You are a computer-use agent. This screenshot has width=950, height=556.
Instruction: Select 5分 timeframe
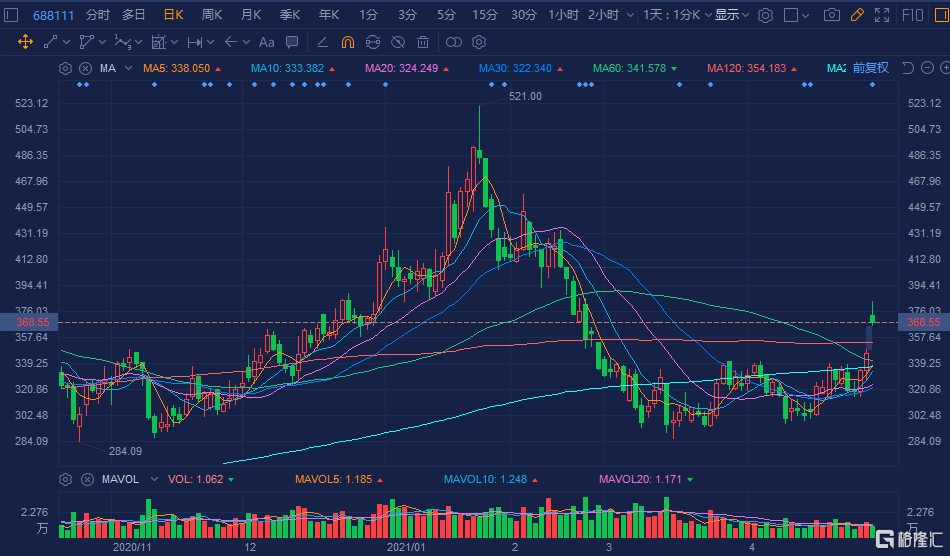point(446,15)
